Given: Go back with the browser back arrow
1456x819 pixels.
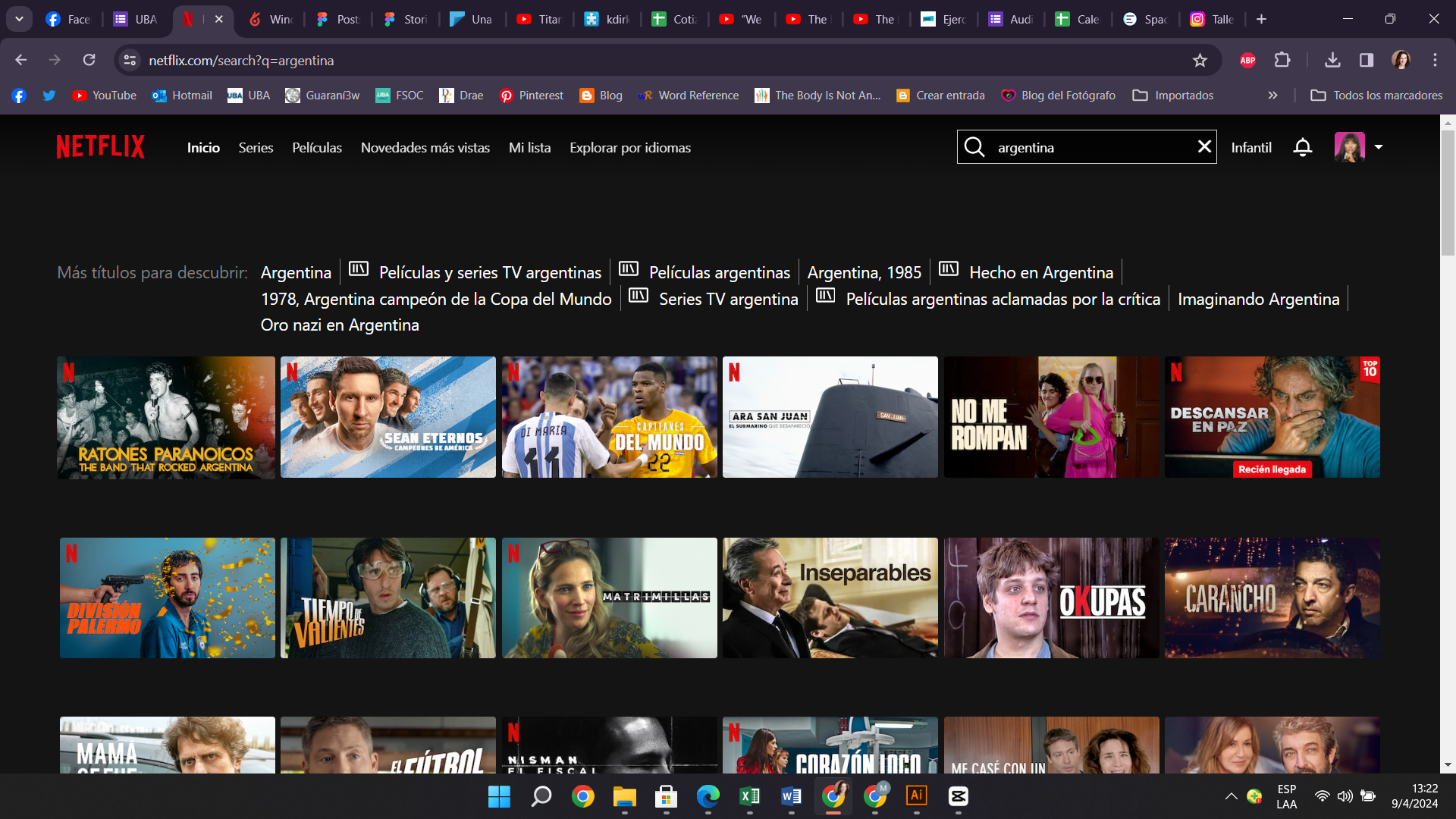Looking at the screenshot, I should point(21,60).
